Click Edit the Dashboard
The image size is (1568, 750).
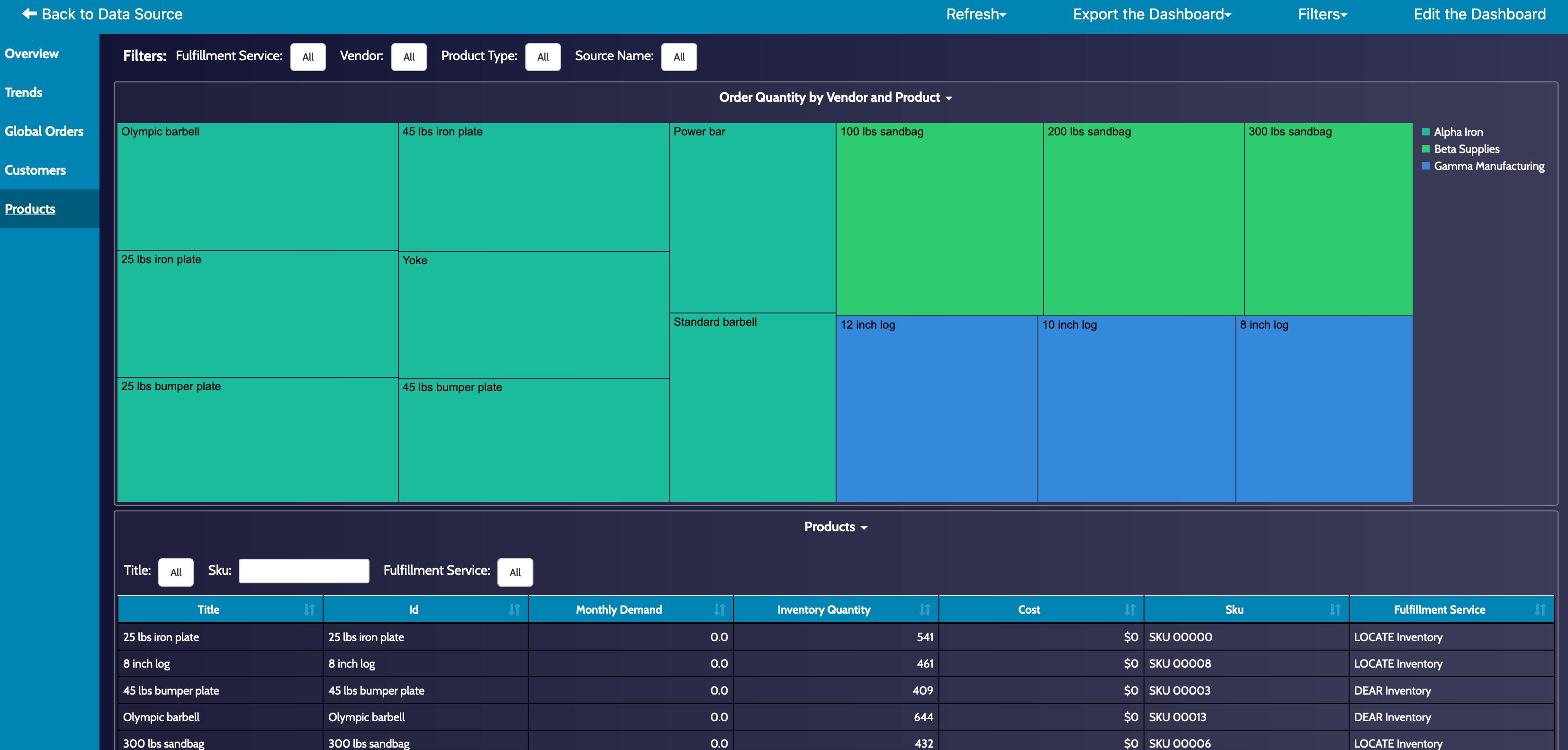(x=1479, y=14)
